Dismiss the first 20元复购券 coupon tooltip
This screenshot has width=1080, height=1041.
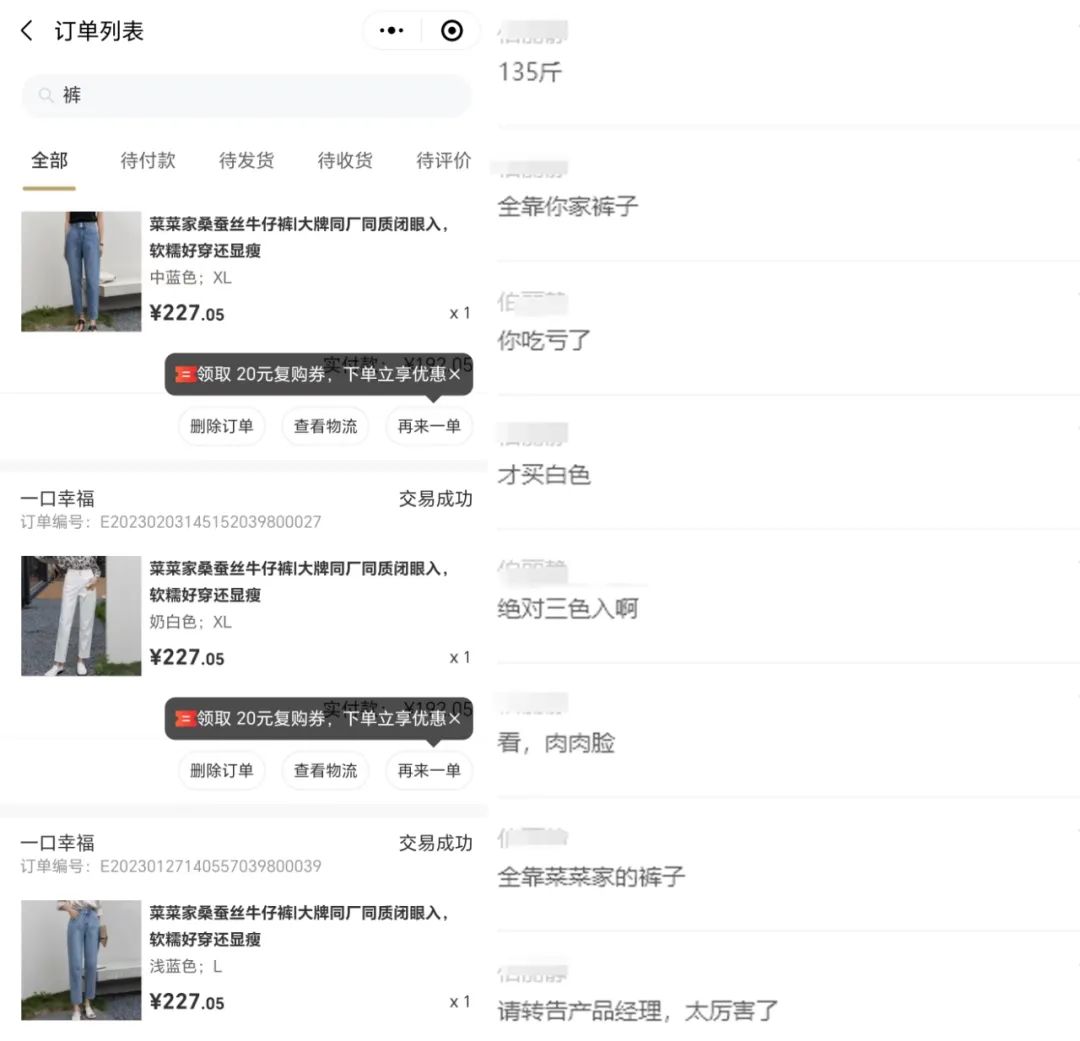pos(455,374)
